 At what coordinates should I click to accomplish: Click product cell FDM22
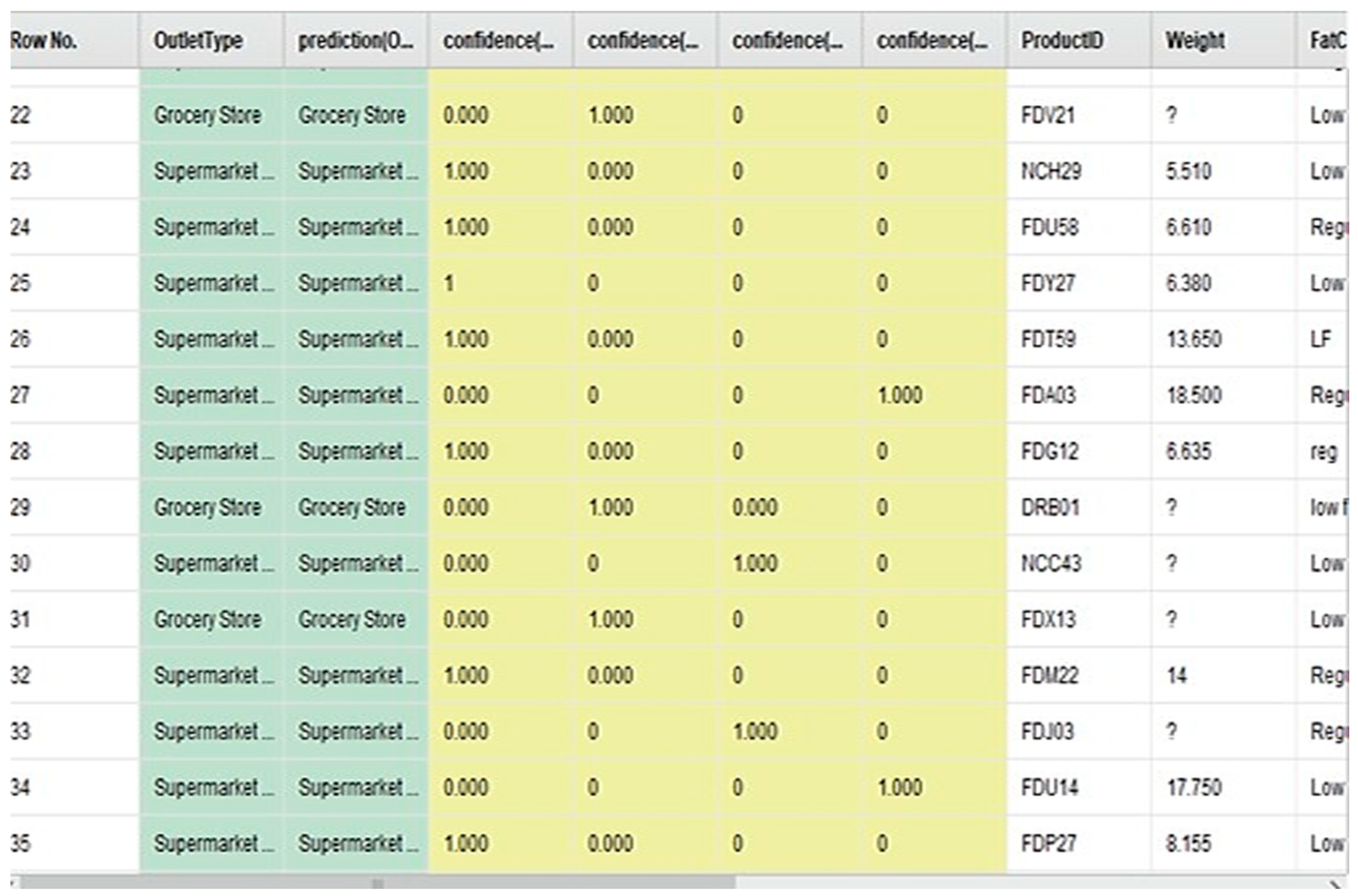pos(1050,676)
